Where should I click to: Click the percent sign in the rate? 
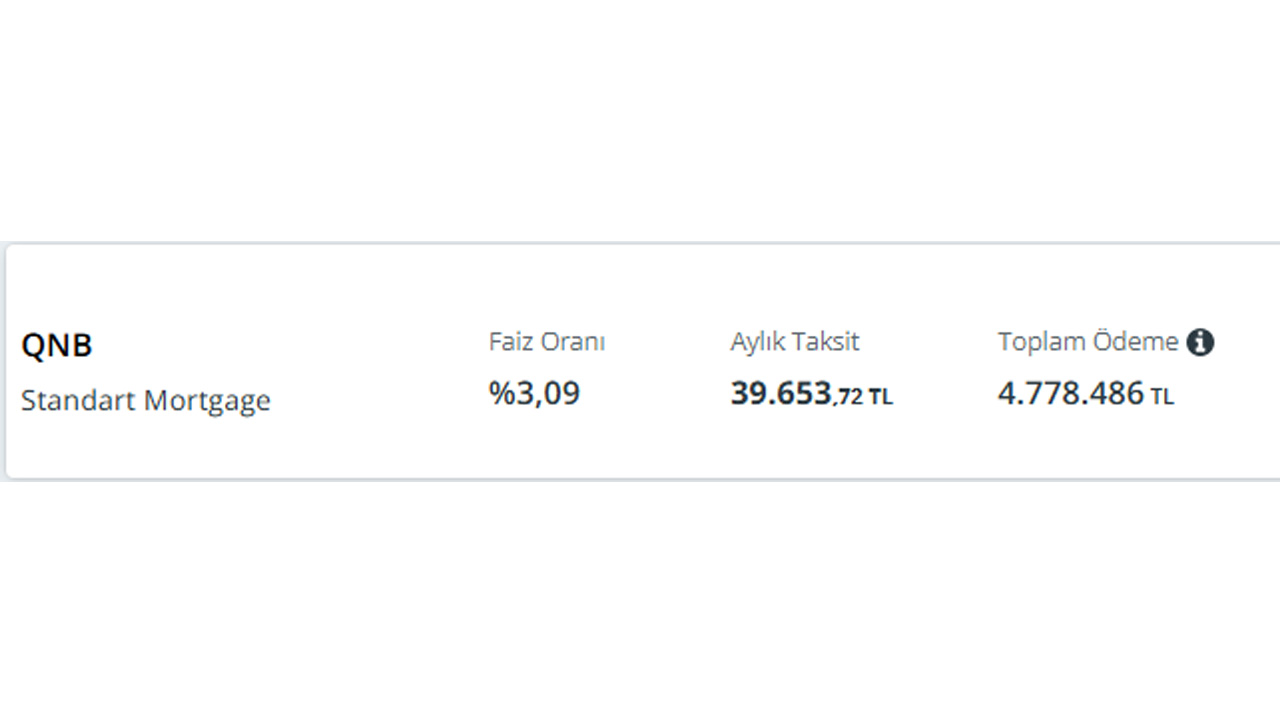[x=500, y=393]
